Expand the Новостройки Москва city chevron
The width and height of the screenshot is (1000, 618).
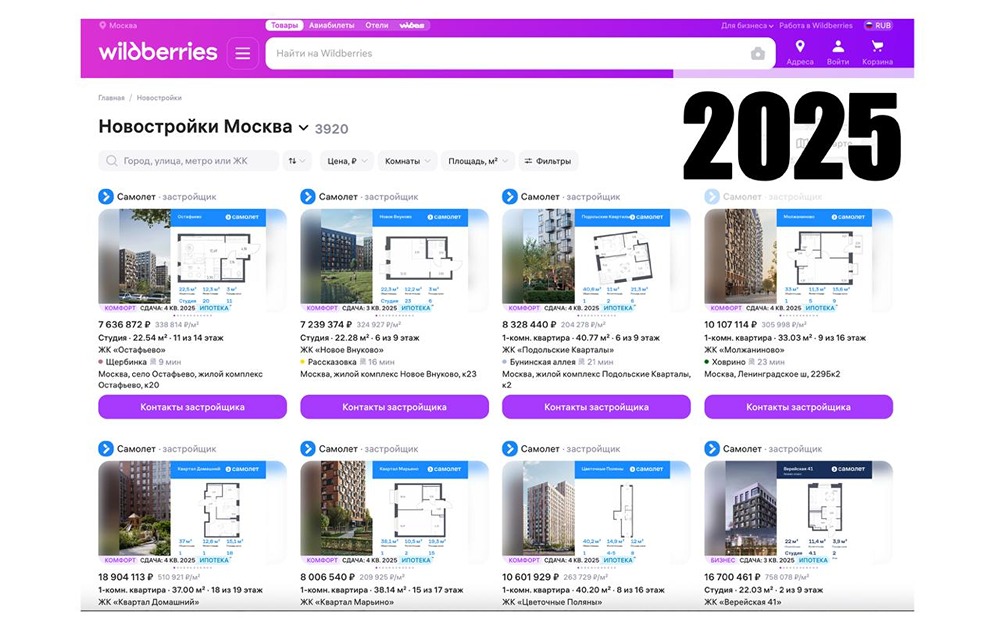(304, 128)
